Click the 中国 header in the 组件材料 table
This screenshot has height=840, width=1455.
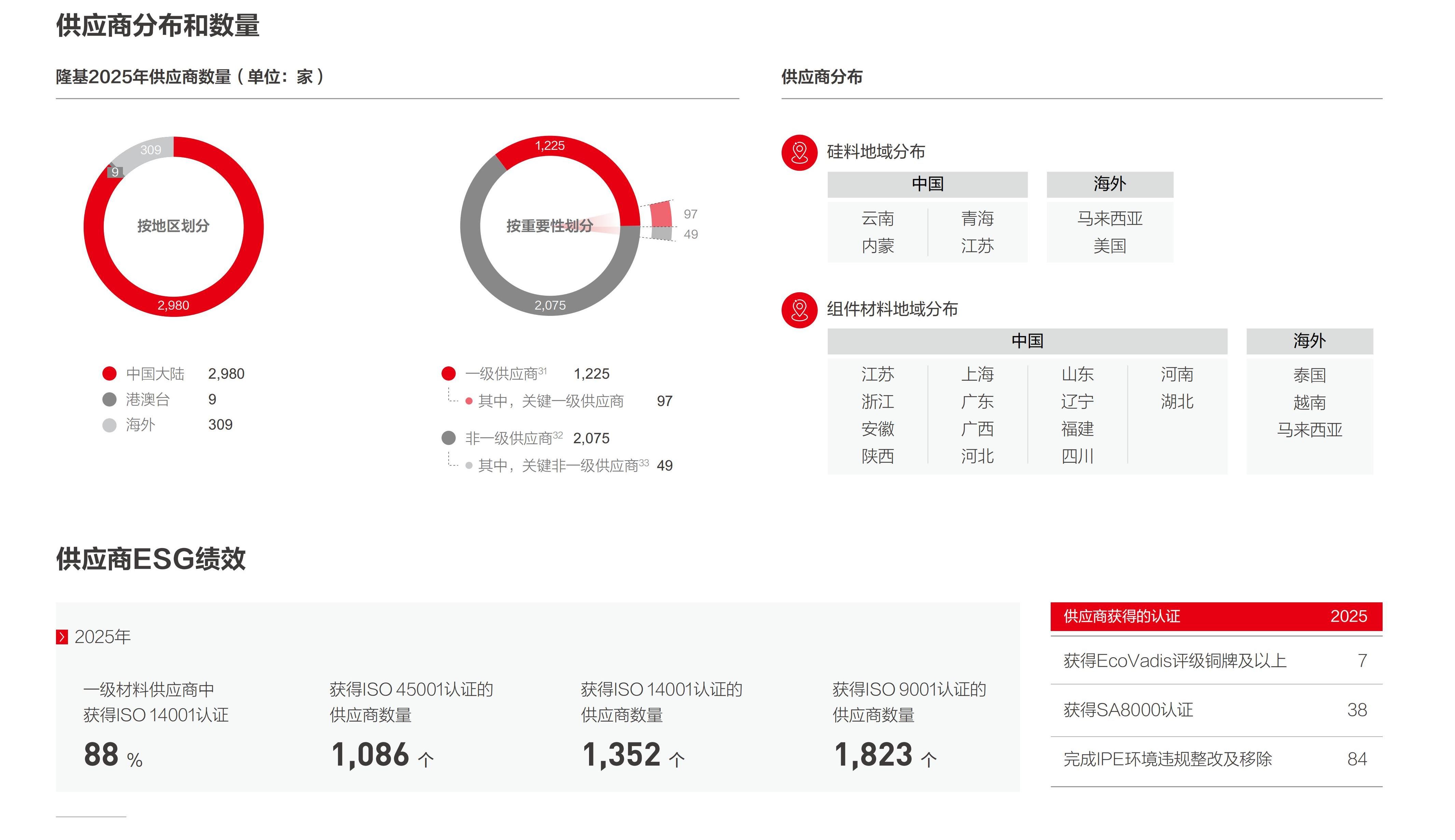point(1027,341)
